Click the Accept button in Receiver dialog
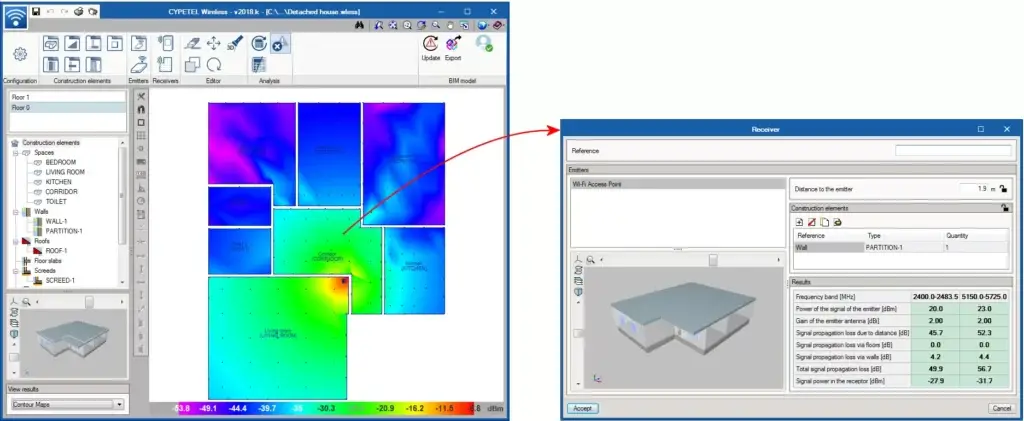Viewport: 1024px width, 421px height. coord(583,408)
